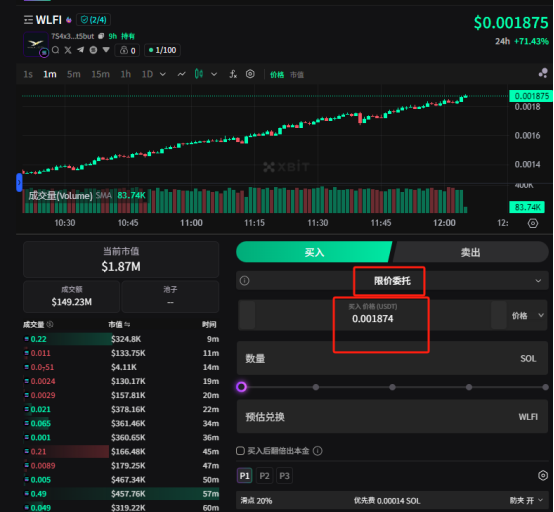Click the 滑点 20% slippage setting
Screen dimensions: 554x512
click(x=257, y=501)
